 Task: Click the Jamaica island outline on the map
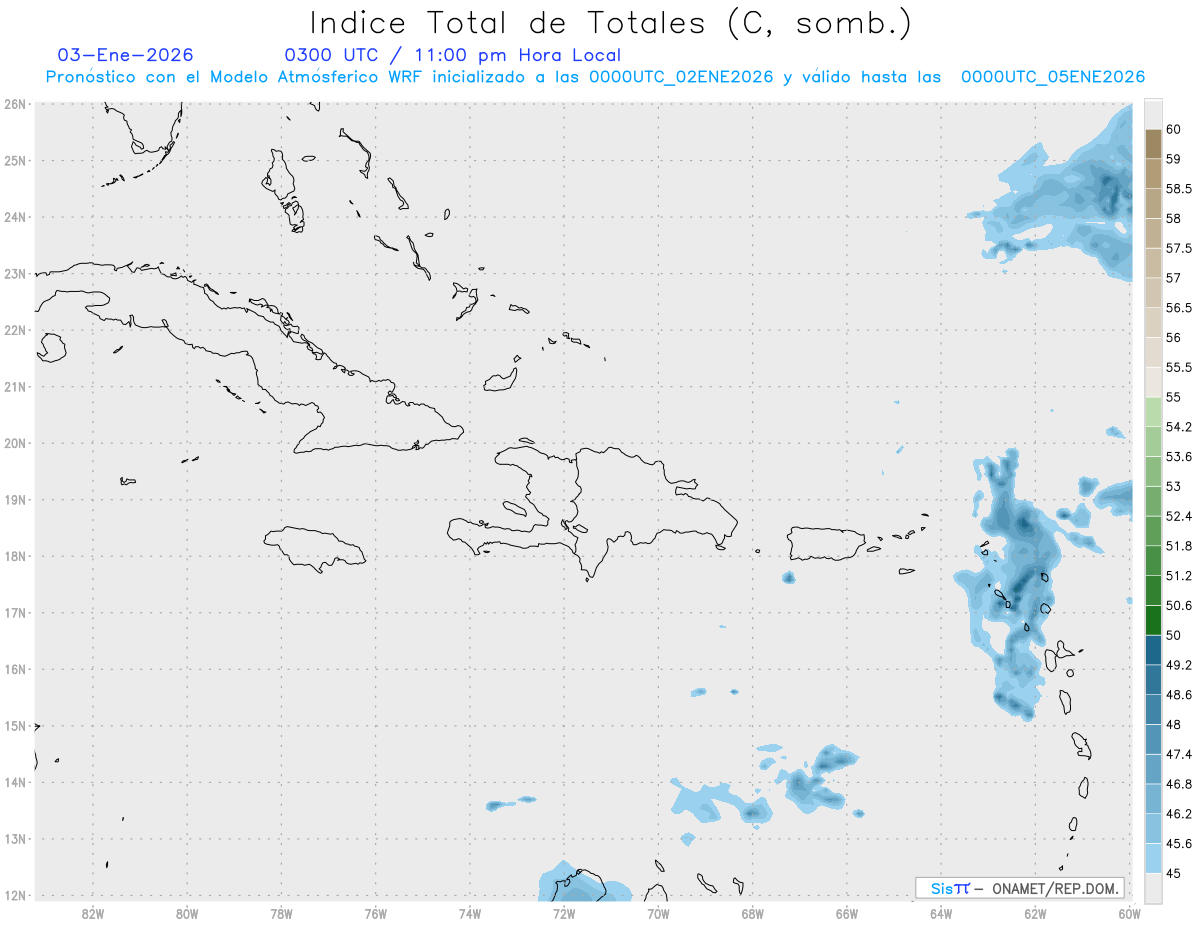point(315,549)
